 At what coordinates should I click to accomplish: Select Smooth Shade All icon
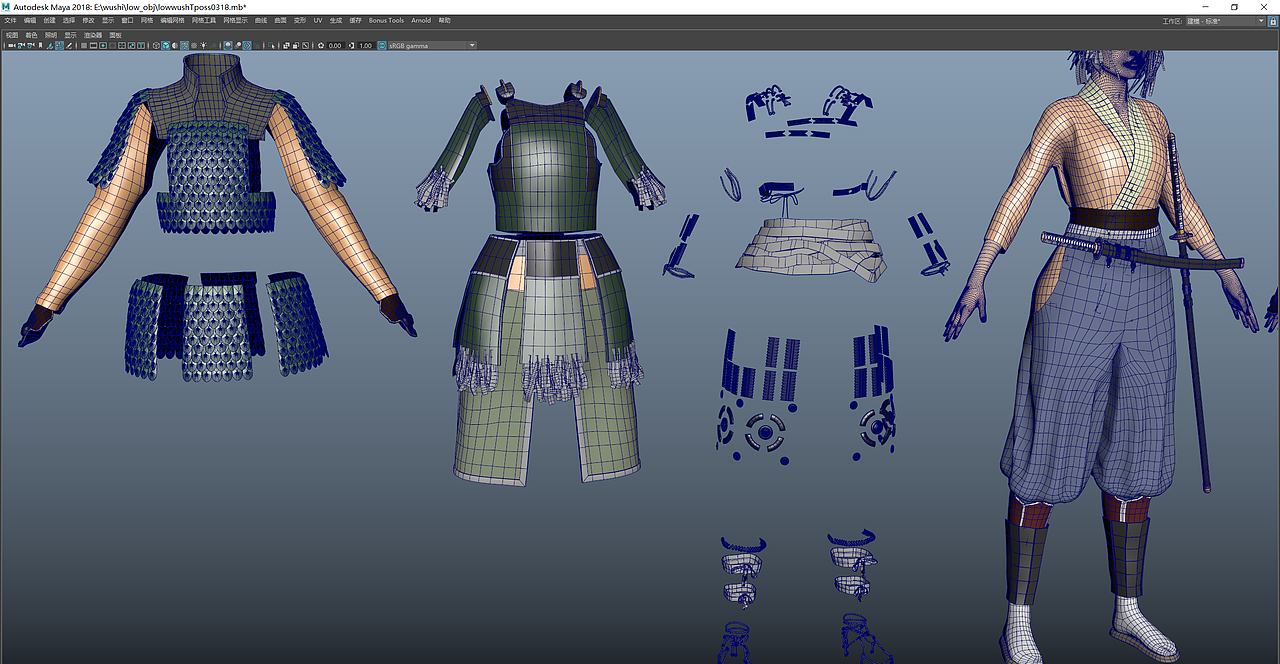pos(166,45)
